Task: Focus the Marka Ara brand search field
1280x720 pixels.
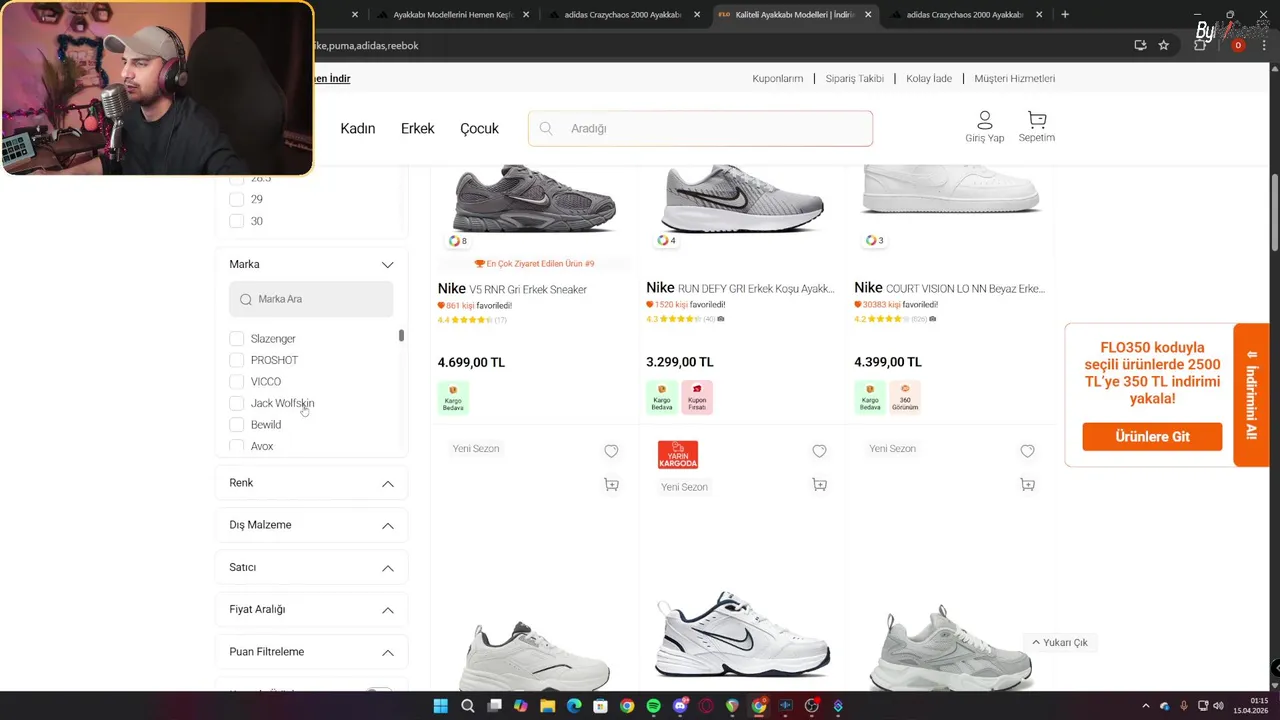Action: (311, 299)
